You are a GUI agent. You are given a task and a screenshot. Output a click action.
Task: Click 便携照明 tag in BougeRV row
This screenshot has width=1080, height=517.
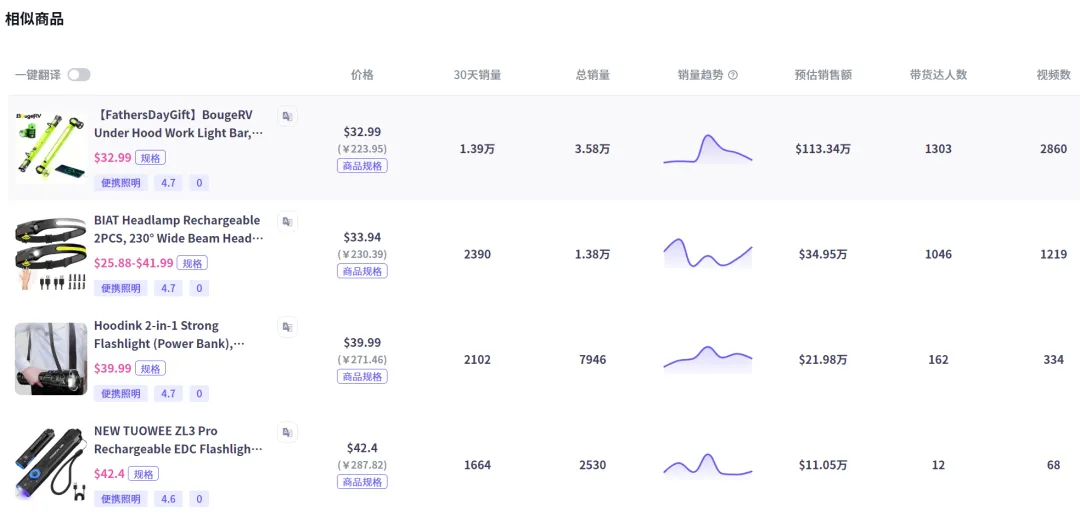(x=121, y=183)
